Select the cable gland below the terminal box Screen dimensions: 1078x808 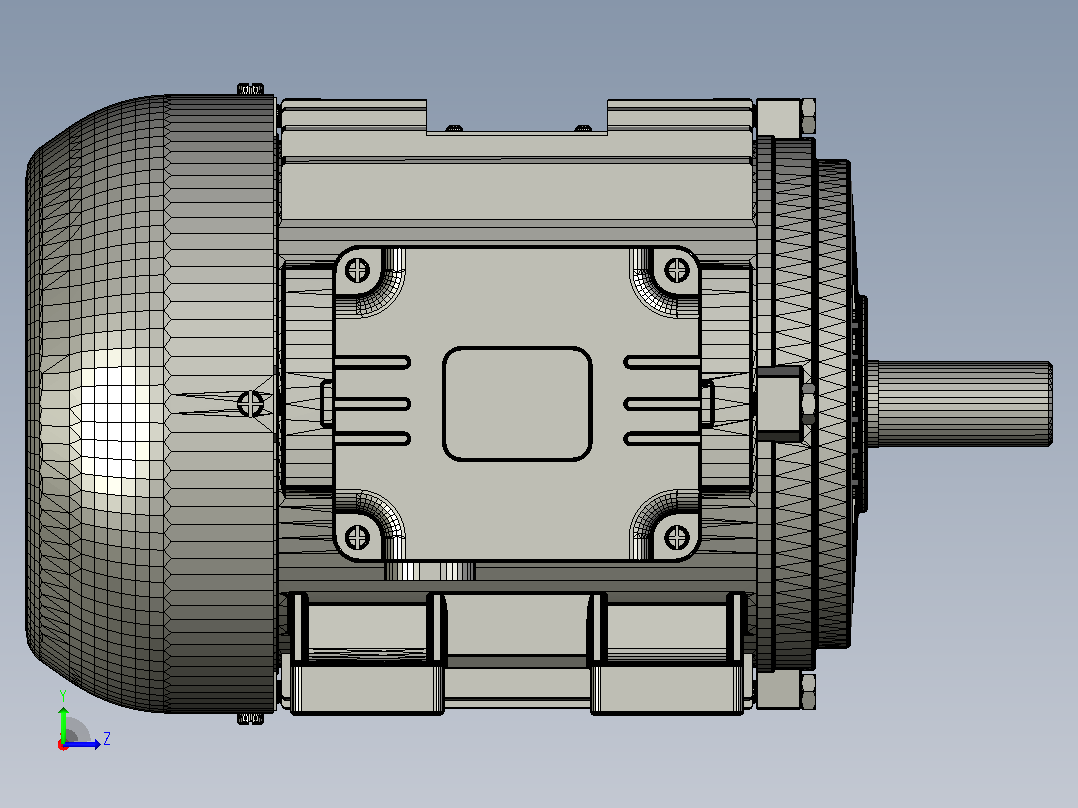tap(430, 571)
